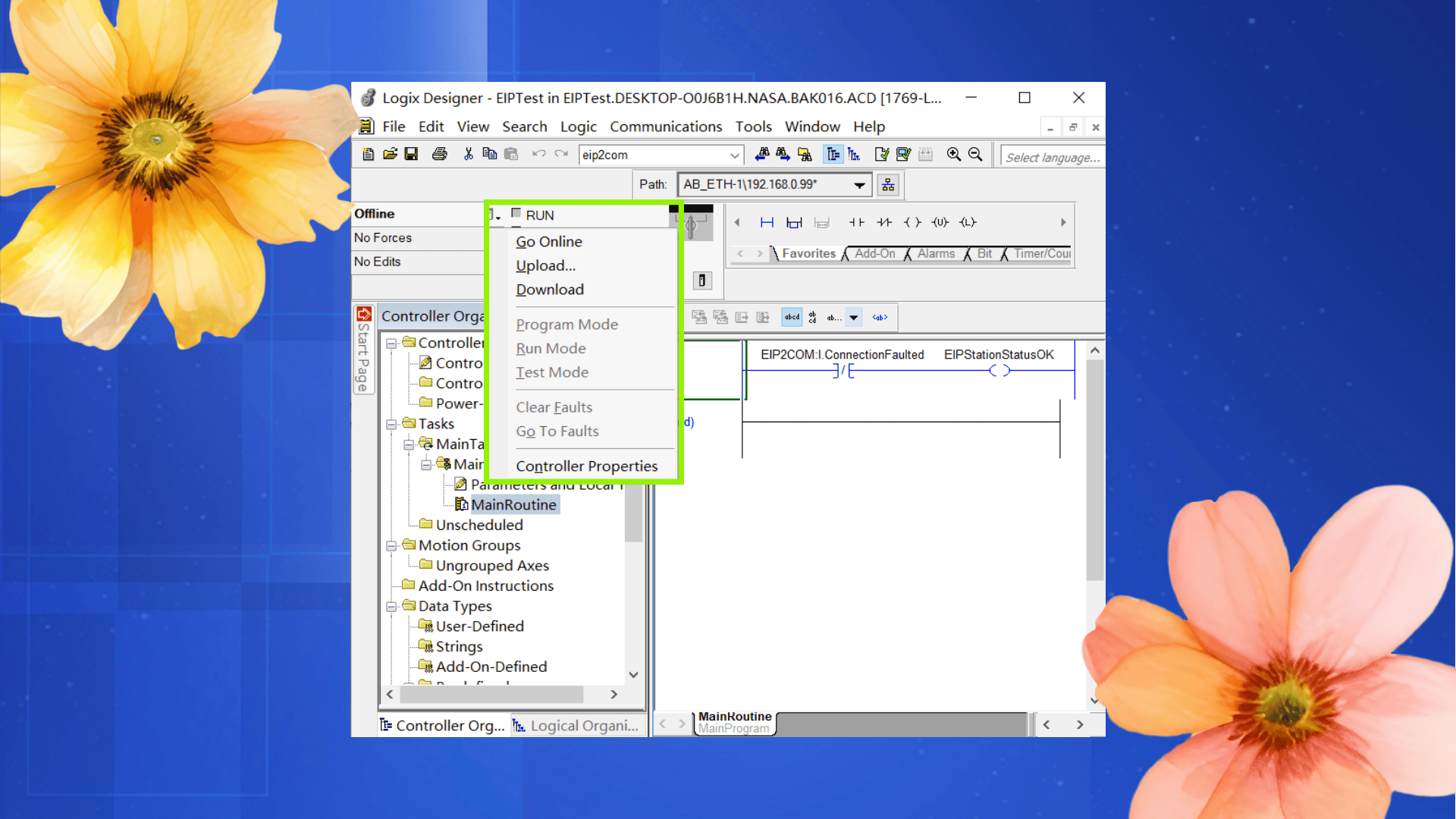
Task: Open the RSWho network browse icon
Action: click(888, 185)
